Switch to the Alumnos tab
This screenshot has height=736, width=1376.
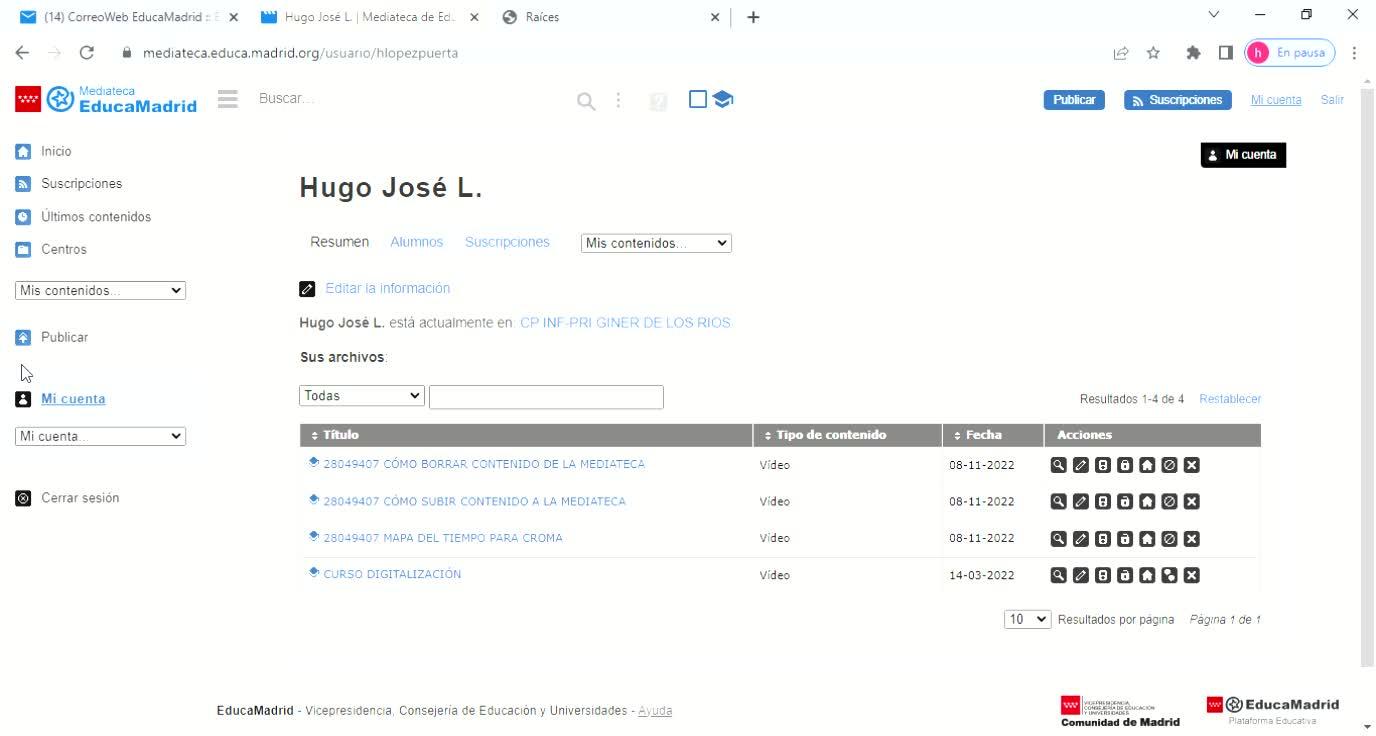pyautogui.click(x=416, y=242)
